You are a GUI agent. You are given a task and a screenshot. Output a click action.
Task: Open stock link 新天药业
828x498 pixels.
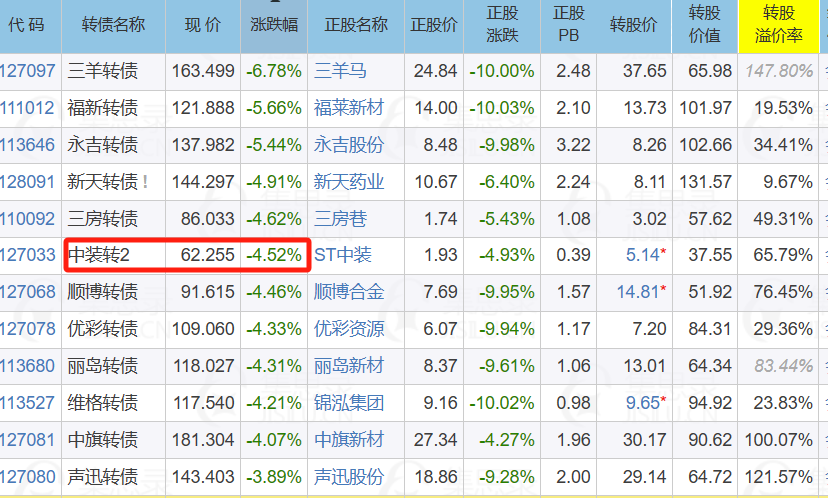click(349, 182)
